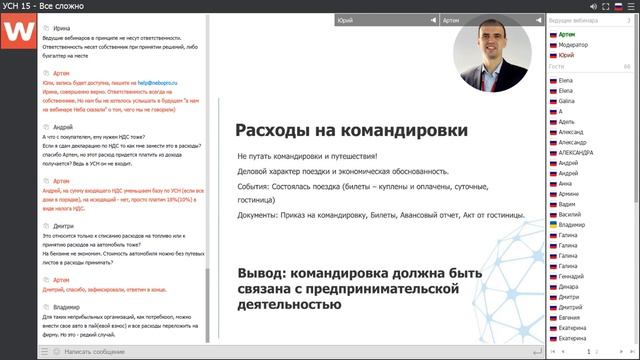Click the icon beside Артем's reply about НДС
The image size is (640, 360).
46,181
